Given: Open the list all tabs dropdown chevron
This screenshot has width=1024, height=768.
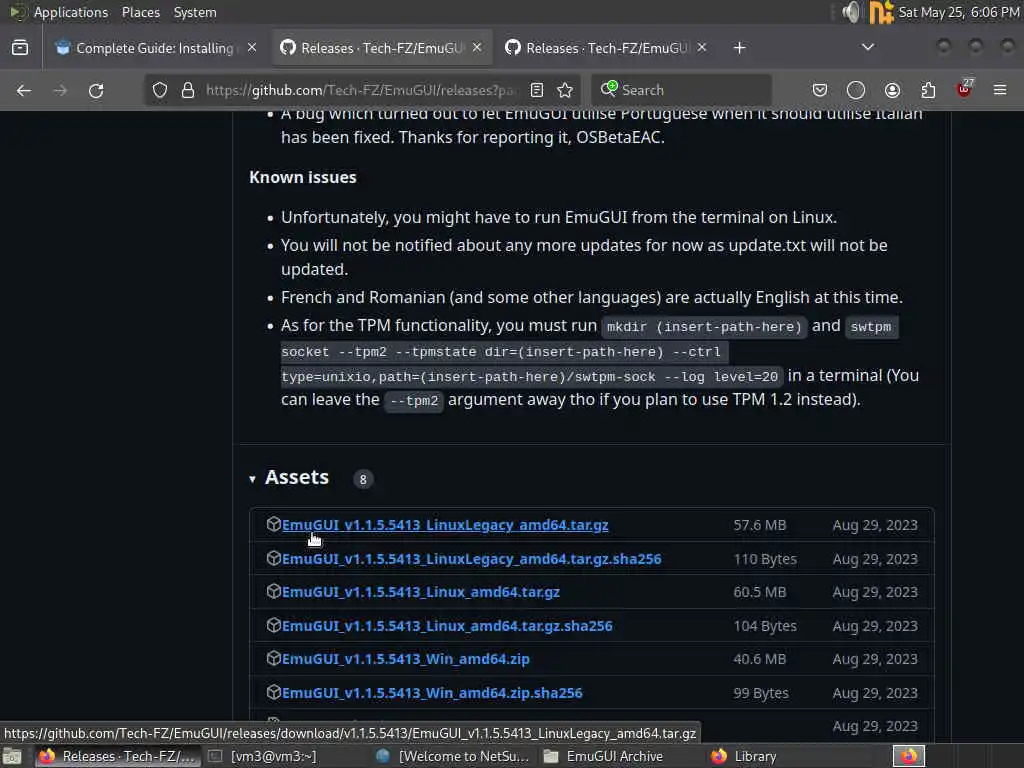Looking at the screenshot, I should (868, 47).
